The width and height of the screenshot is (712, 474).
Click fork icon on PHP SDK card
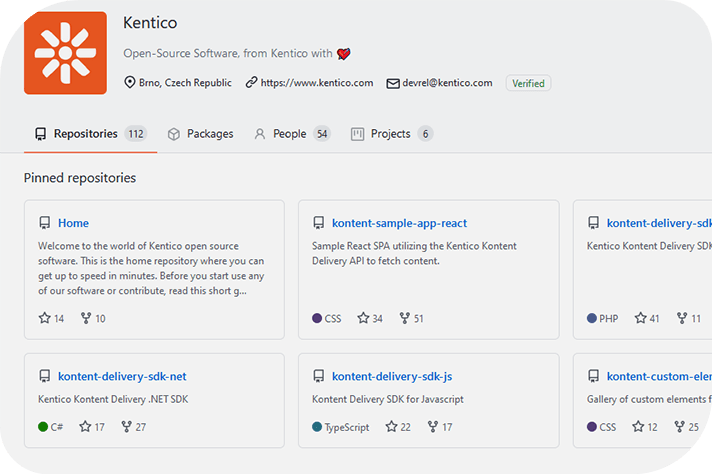coord(682,318)
